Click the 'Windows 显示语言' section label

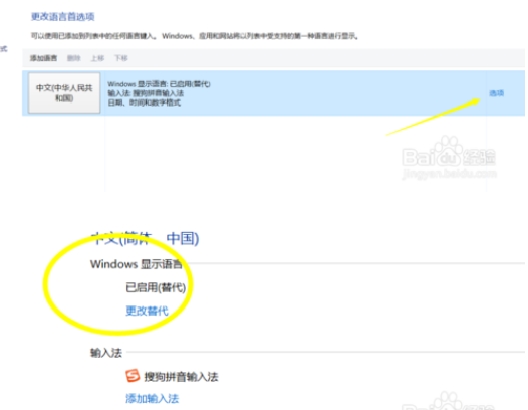[x=136, y=264]
